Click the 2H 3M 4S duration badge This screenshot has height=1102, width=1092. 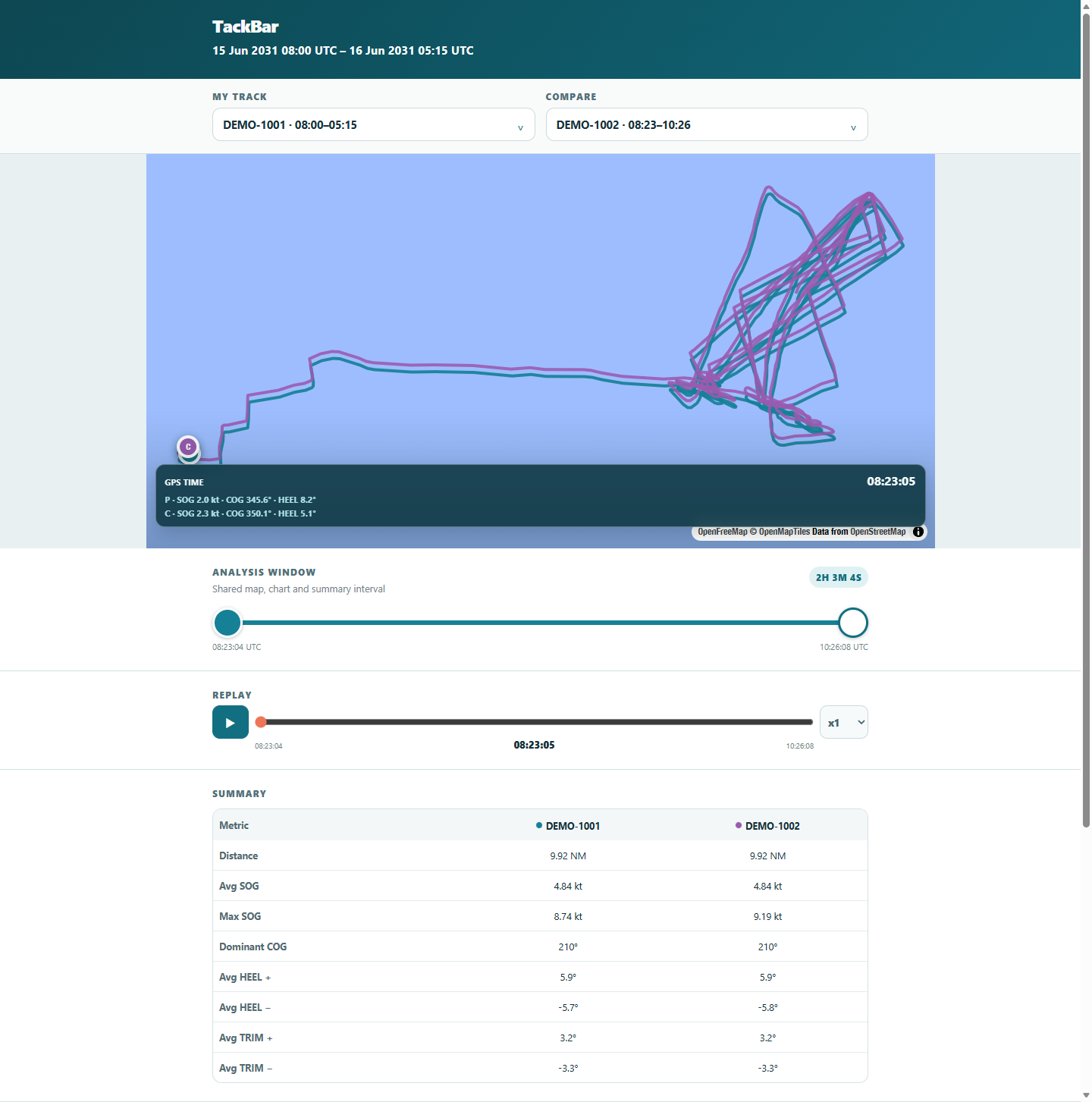tap(839, 577)
